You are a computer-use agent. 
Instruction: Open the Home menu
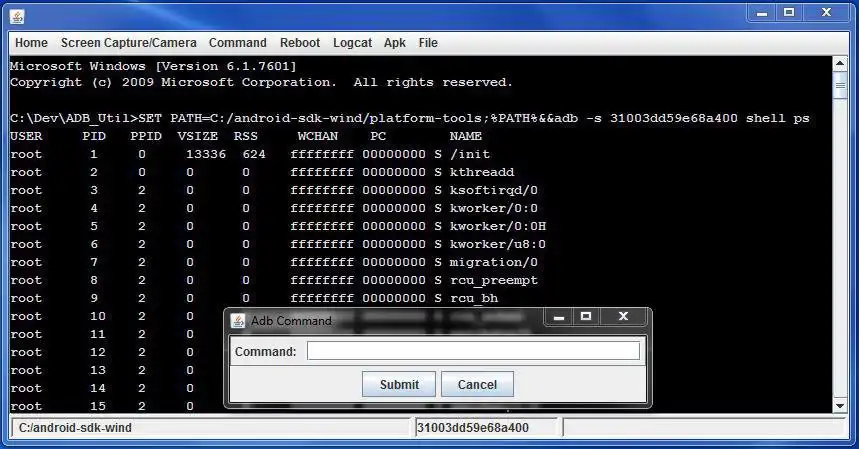coord(31,43)
